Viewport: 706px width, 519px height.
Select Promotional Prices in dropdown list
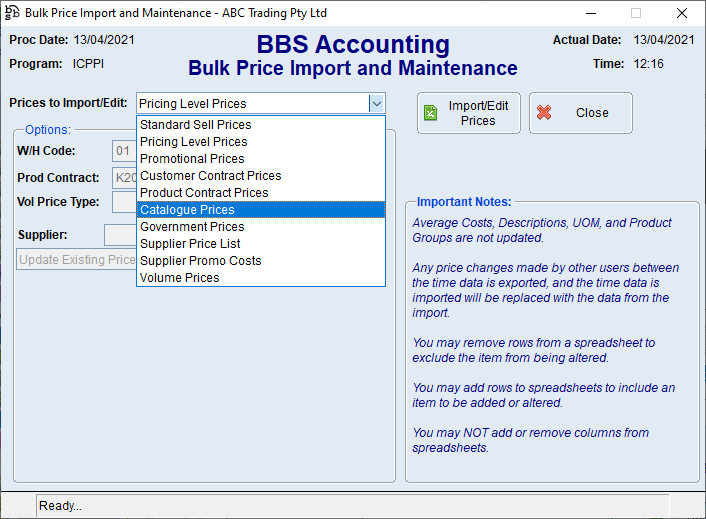(x=192, y=159)
